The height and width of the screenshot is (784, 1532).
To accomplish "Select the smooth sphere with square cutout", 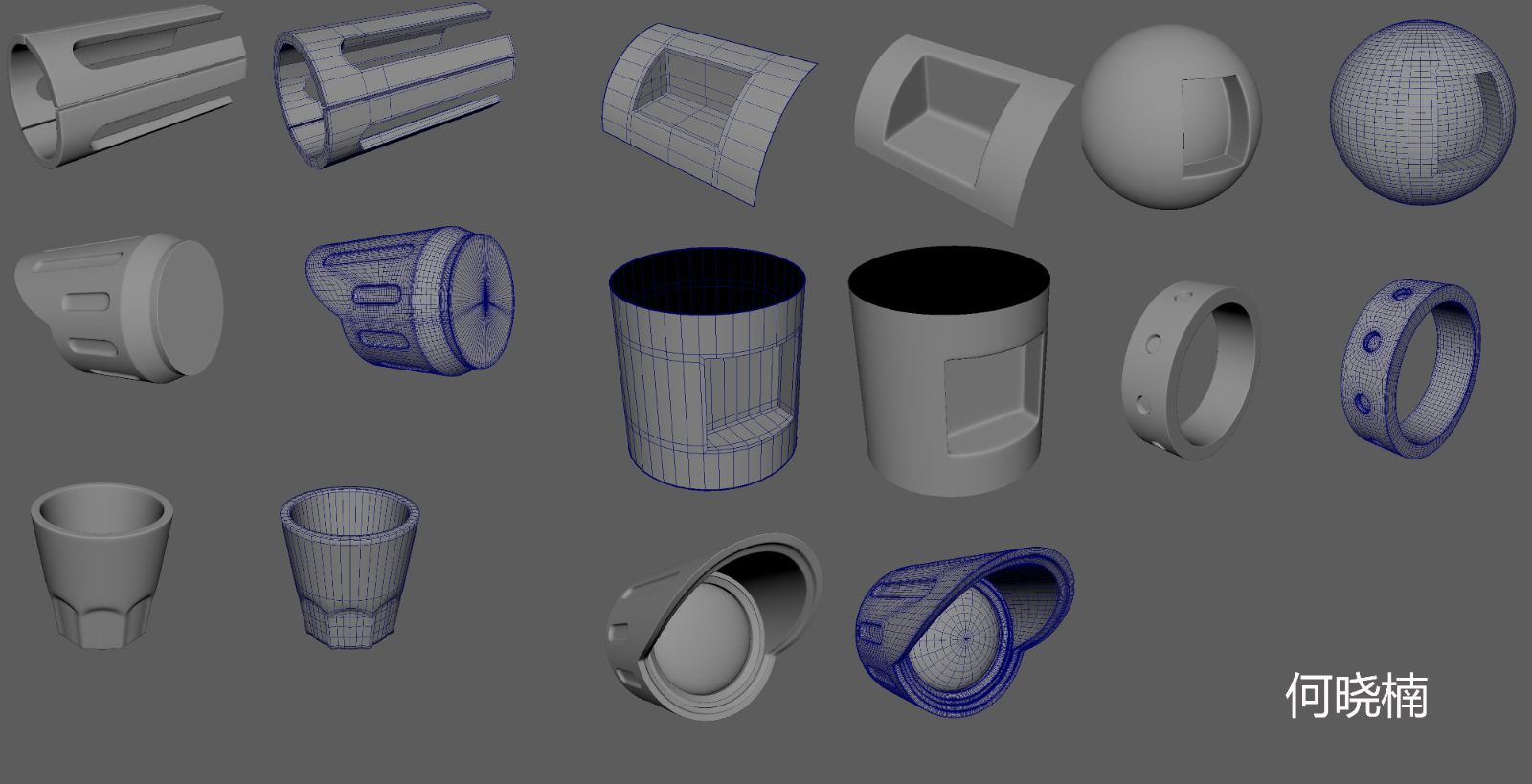I will pos(1171,117).
